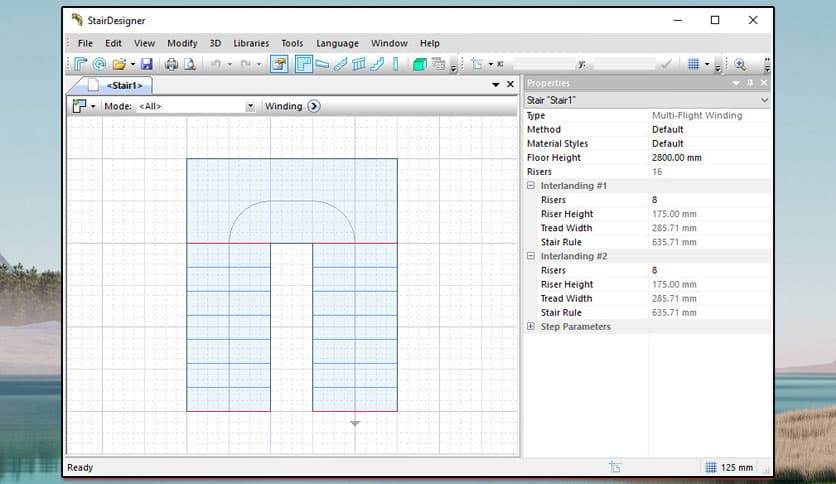Open the Stair "Stair1" object selector dropdown
Viewport: 836px width, 484px height.
tap(764, 100)
